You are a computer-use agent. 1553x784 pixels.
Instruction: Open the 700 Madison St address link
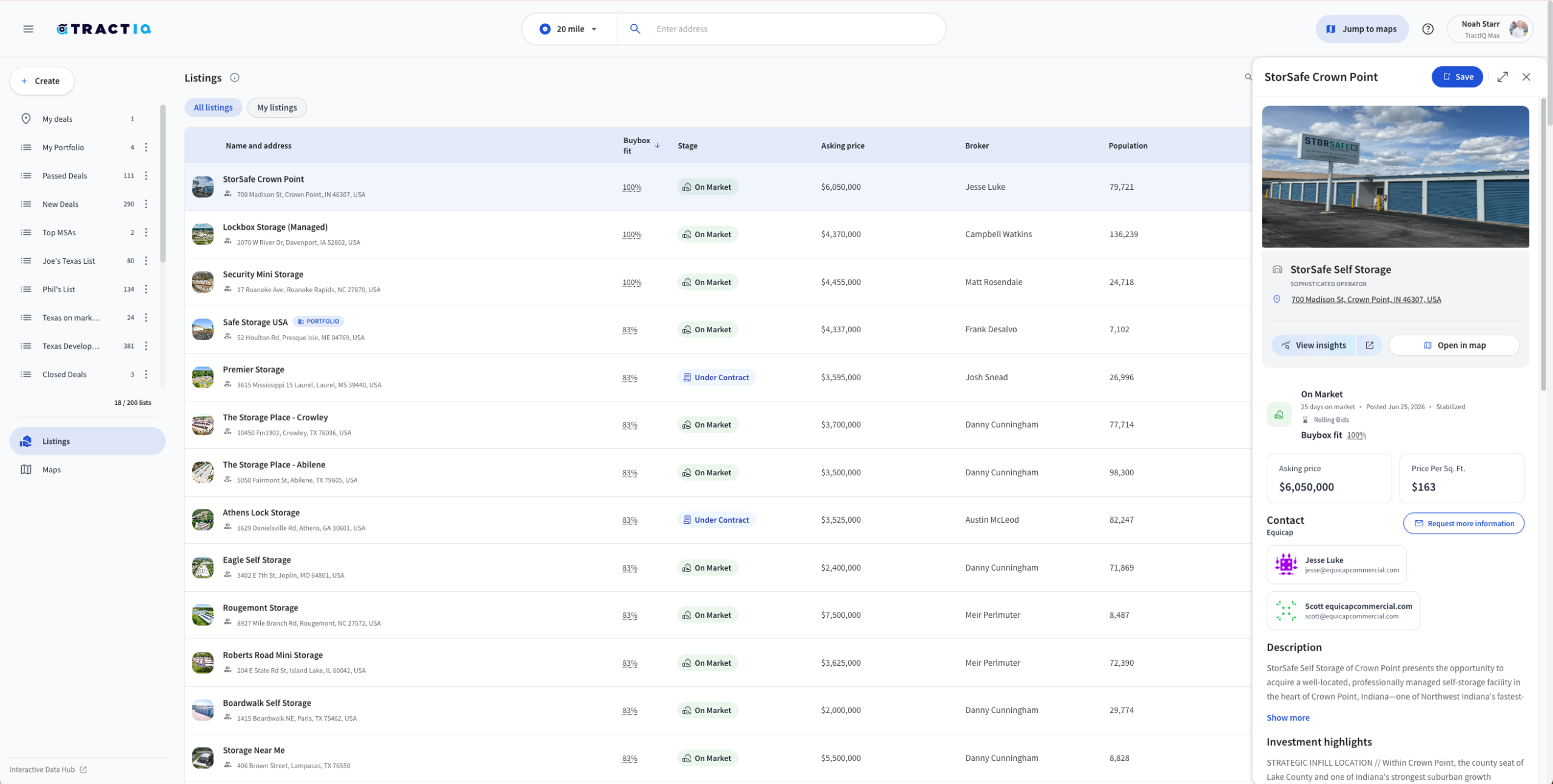pos(1366,300)
